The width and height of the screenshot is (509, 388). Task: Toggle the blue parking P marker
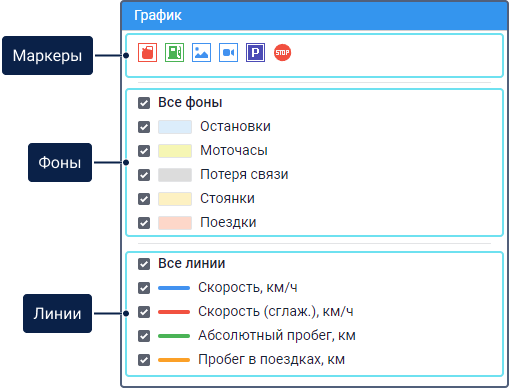pos(255,53)
